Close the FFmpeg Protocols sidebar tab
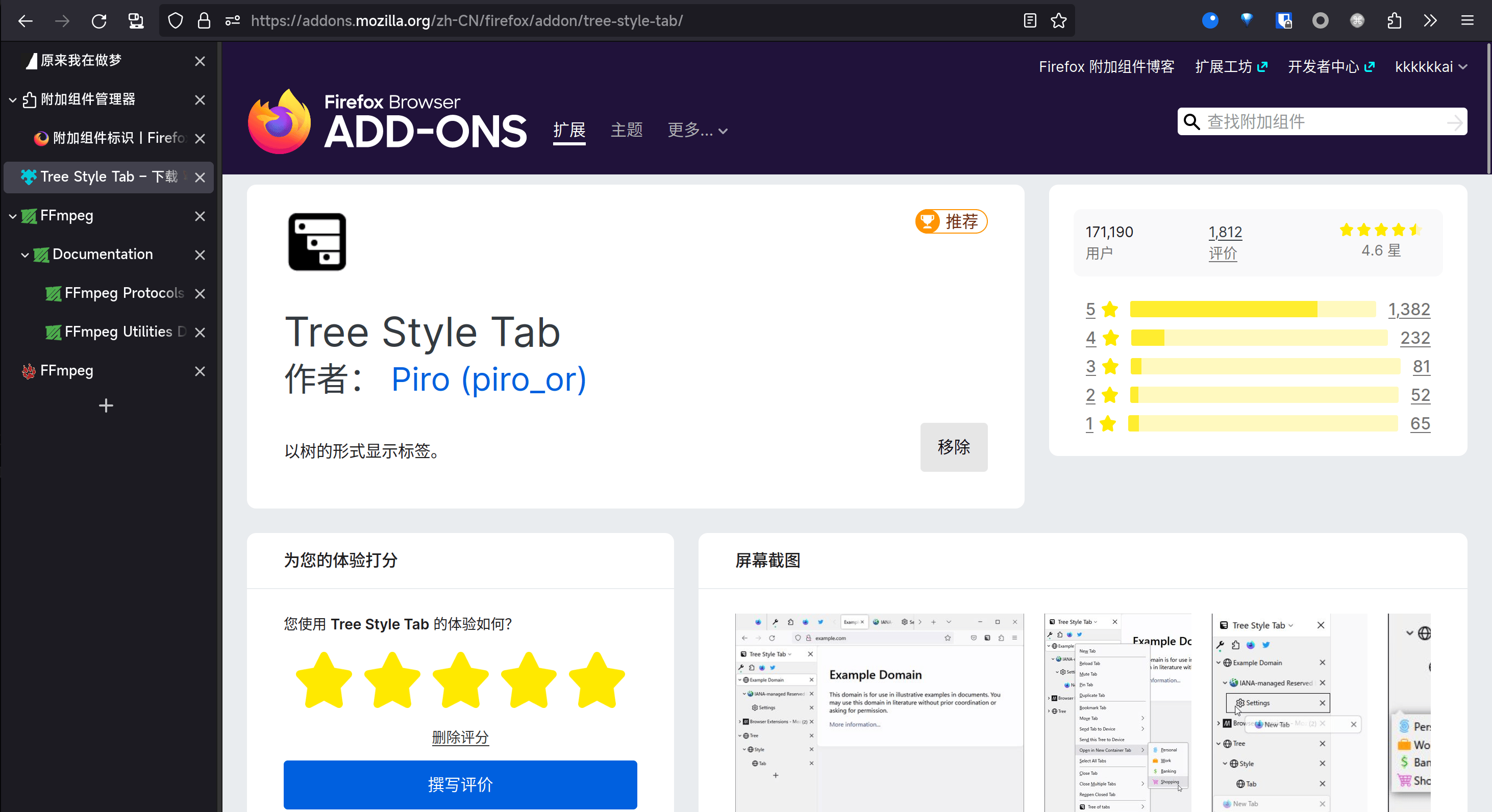1492x812 pixels. pos(200,294)
